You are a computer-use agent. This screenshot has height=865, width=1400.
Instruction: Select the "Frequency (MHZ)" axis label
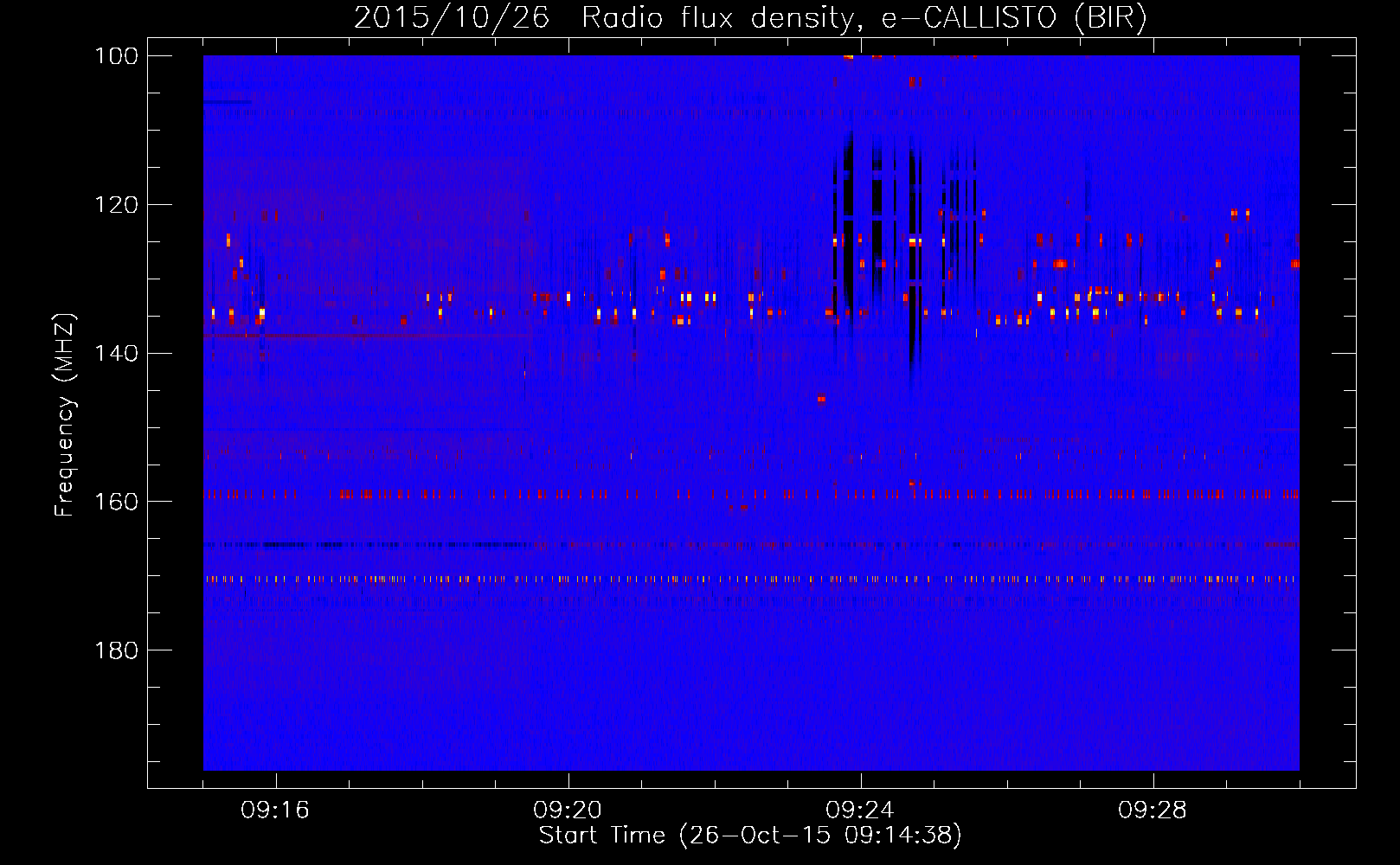(65, 414)
